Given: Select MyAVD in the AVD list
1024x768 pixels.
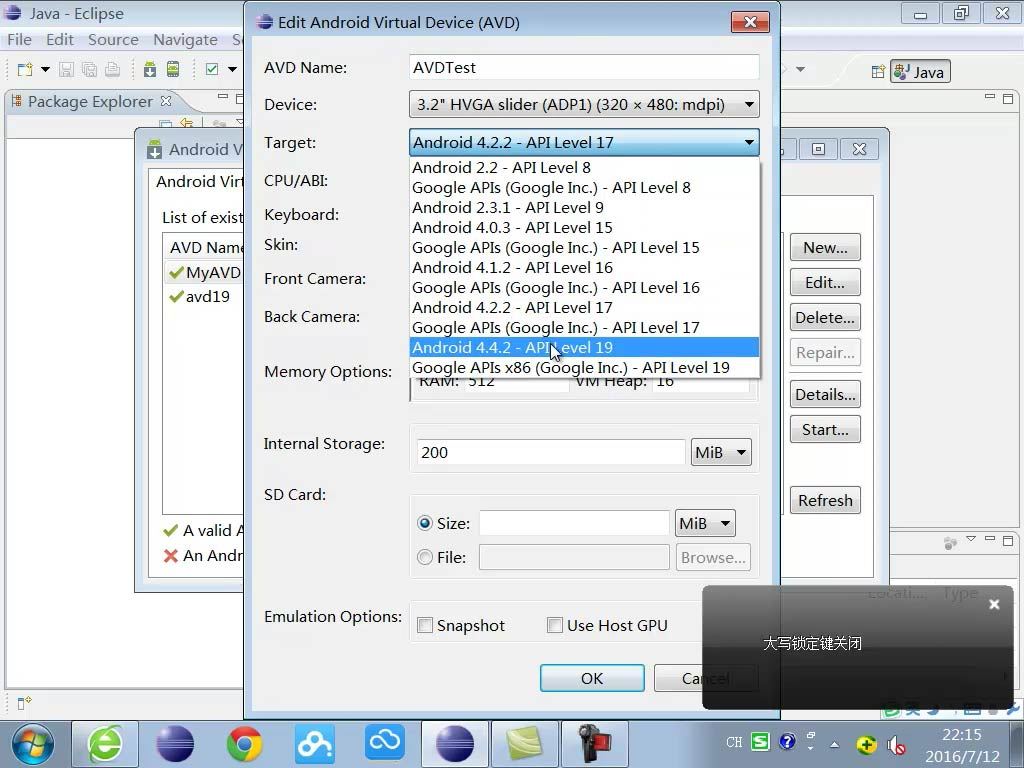Looking at the screenshot, I should tap(205, 272).
